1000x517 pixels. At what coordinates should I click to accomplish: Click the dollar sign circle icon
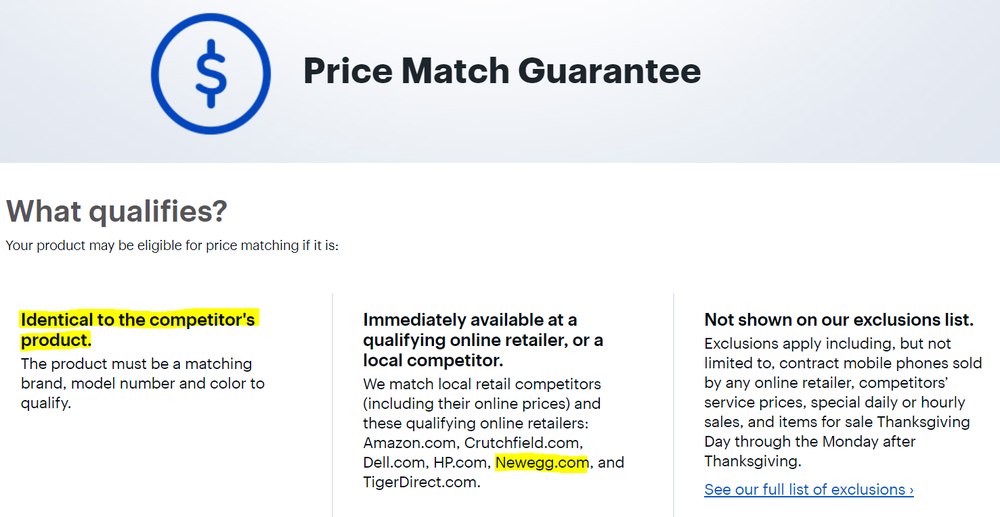click(x=210, y=73)
